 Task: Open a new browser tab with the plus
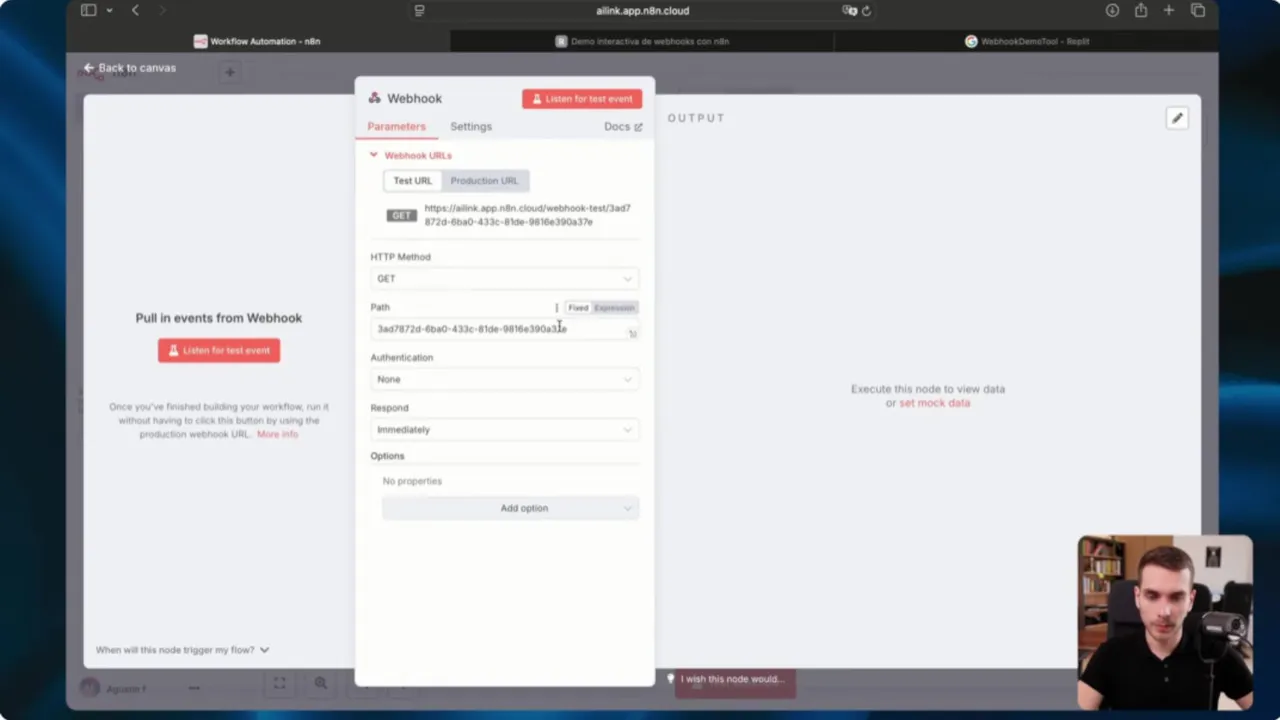point(1168,11)
